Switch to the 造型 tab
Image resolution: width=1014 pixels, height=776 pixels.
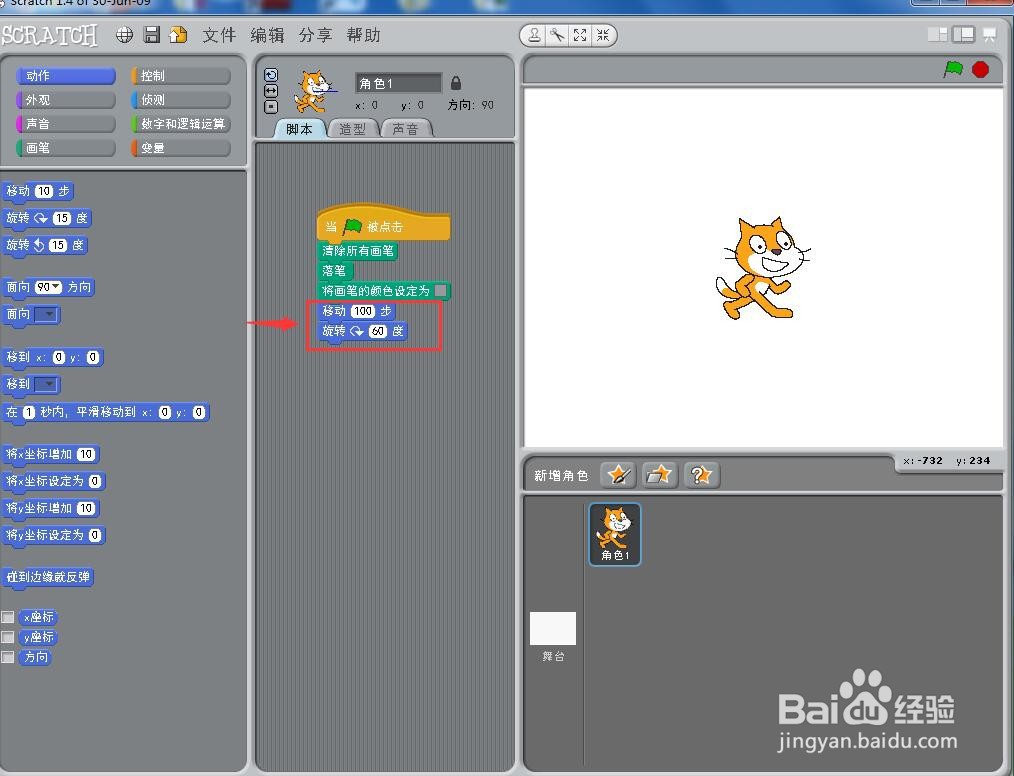pyautogui.click(x=352, y=128)
